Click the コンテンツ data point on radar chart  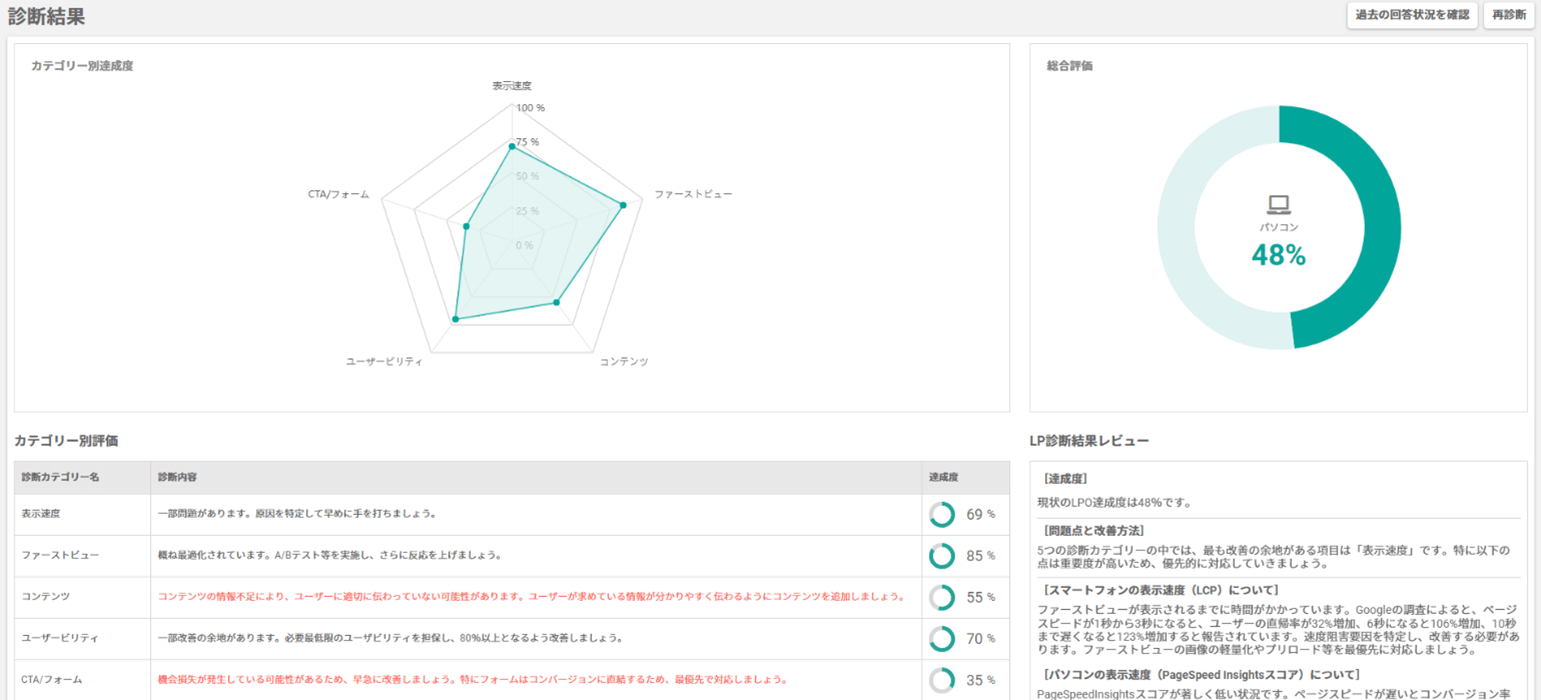(x=556, y=302)
